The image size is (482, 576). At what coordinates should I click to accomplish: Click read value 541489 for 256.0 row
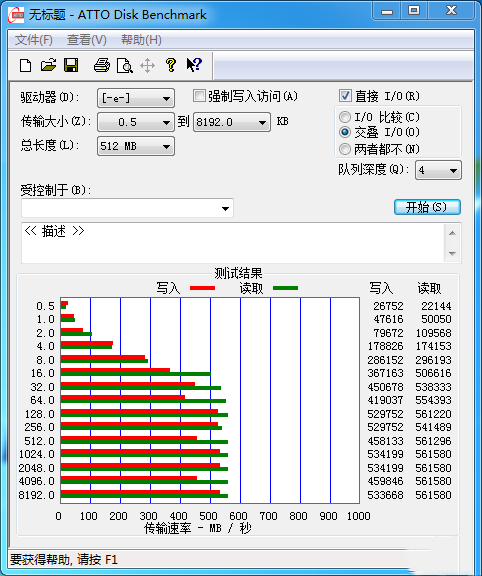click(x=433, y=427)
